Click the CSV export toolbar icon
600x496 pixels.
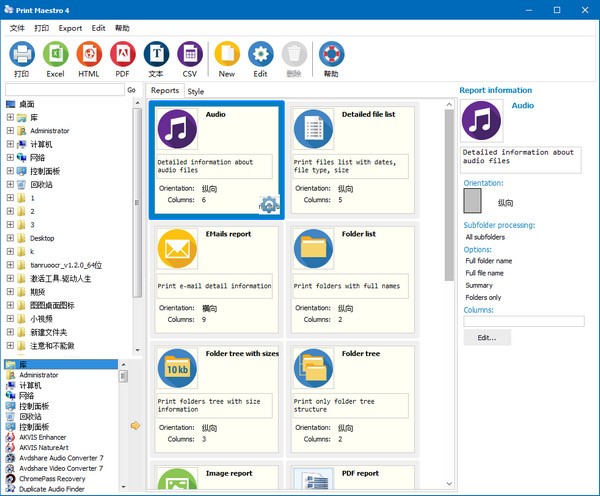click(190, 54)
